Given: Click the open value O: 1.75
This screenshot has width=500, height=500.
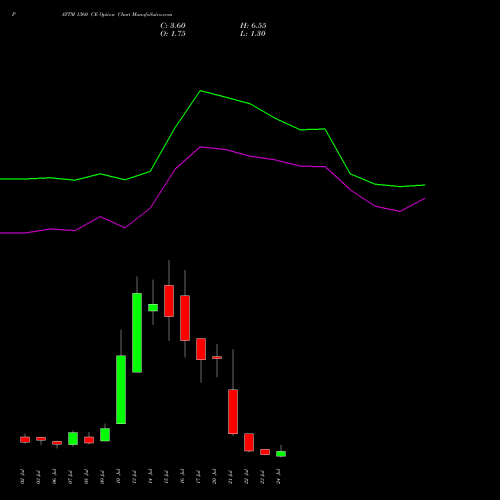Looking at the screenshot, I should click(x=173, y=34).
